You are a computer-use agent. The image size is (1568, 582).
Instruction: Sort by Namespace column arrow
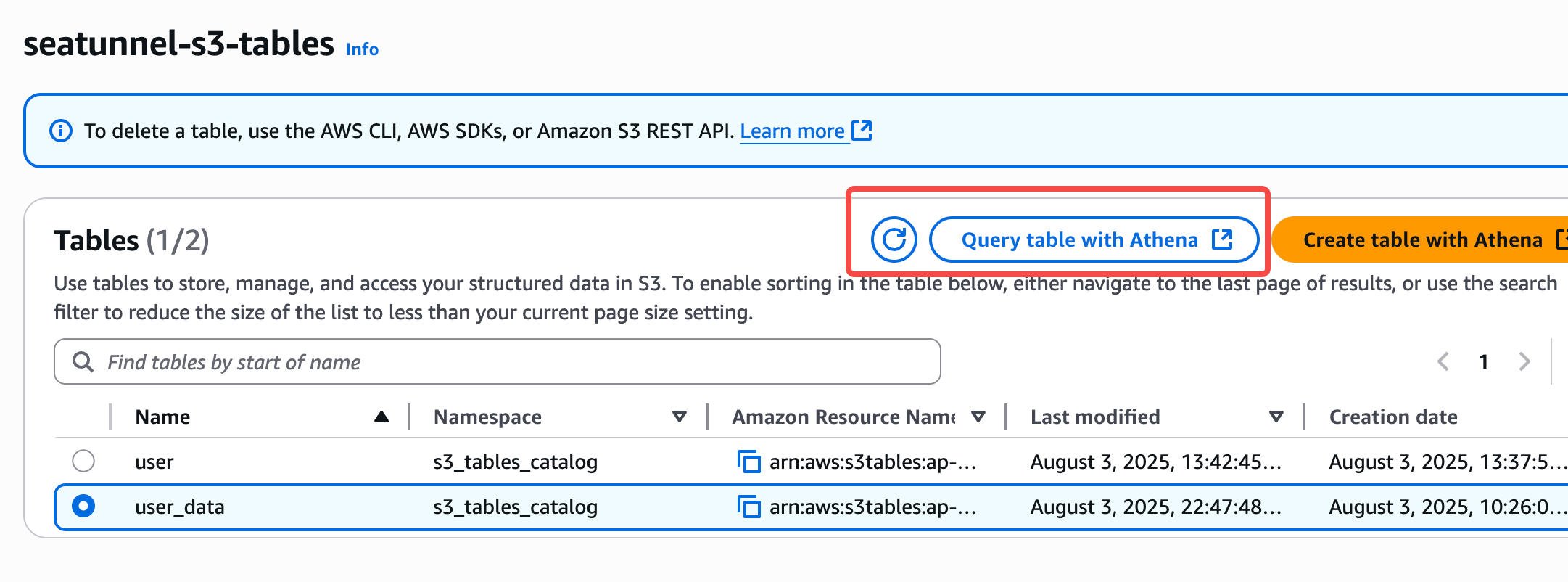(679, 417)
